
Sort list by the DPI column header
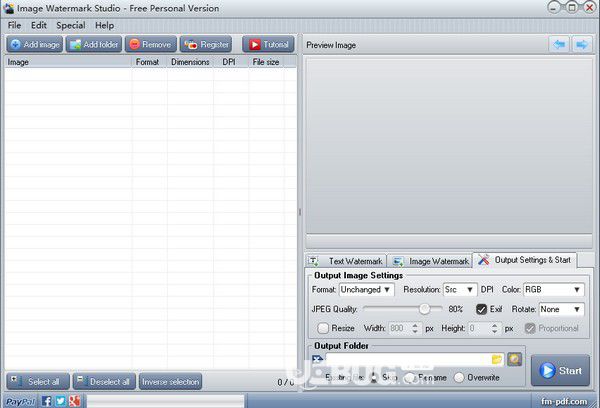pyautogui.click(x=231, y=62)
